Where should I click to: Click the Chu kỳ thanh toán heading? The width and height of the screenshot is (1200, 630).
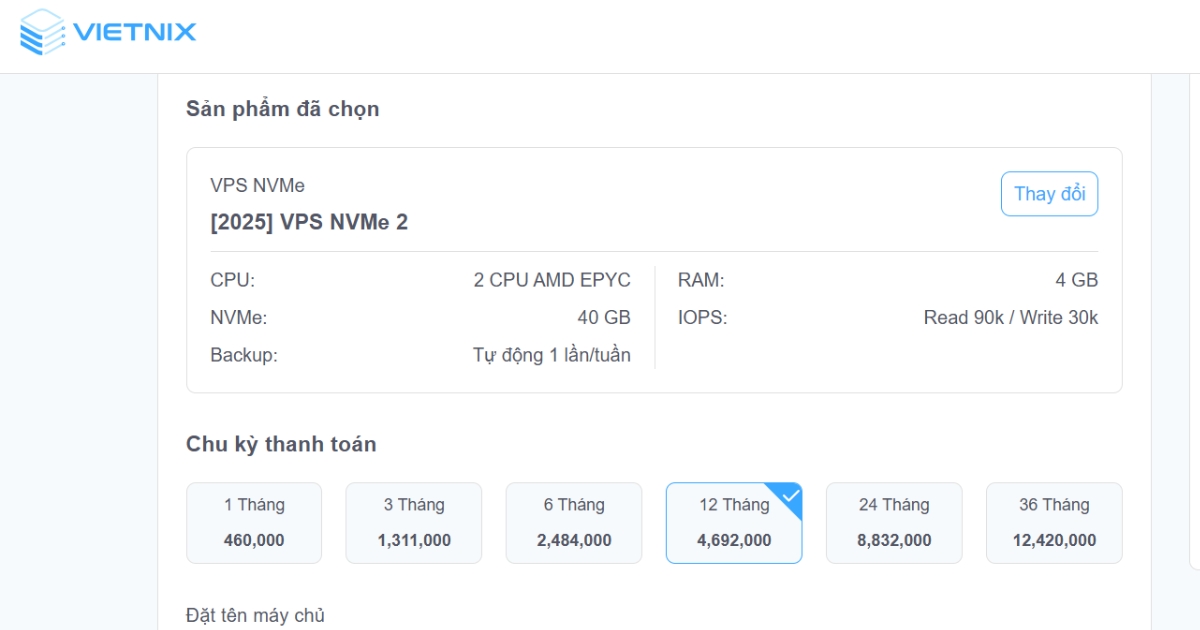click(x=280, y=445)
